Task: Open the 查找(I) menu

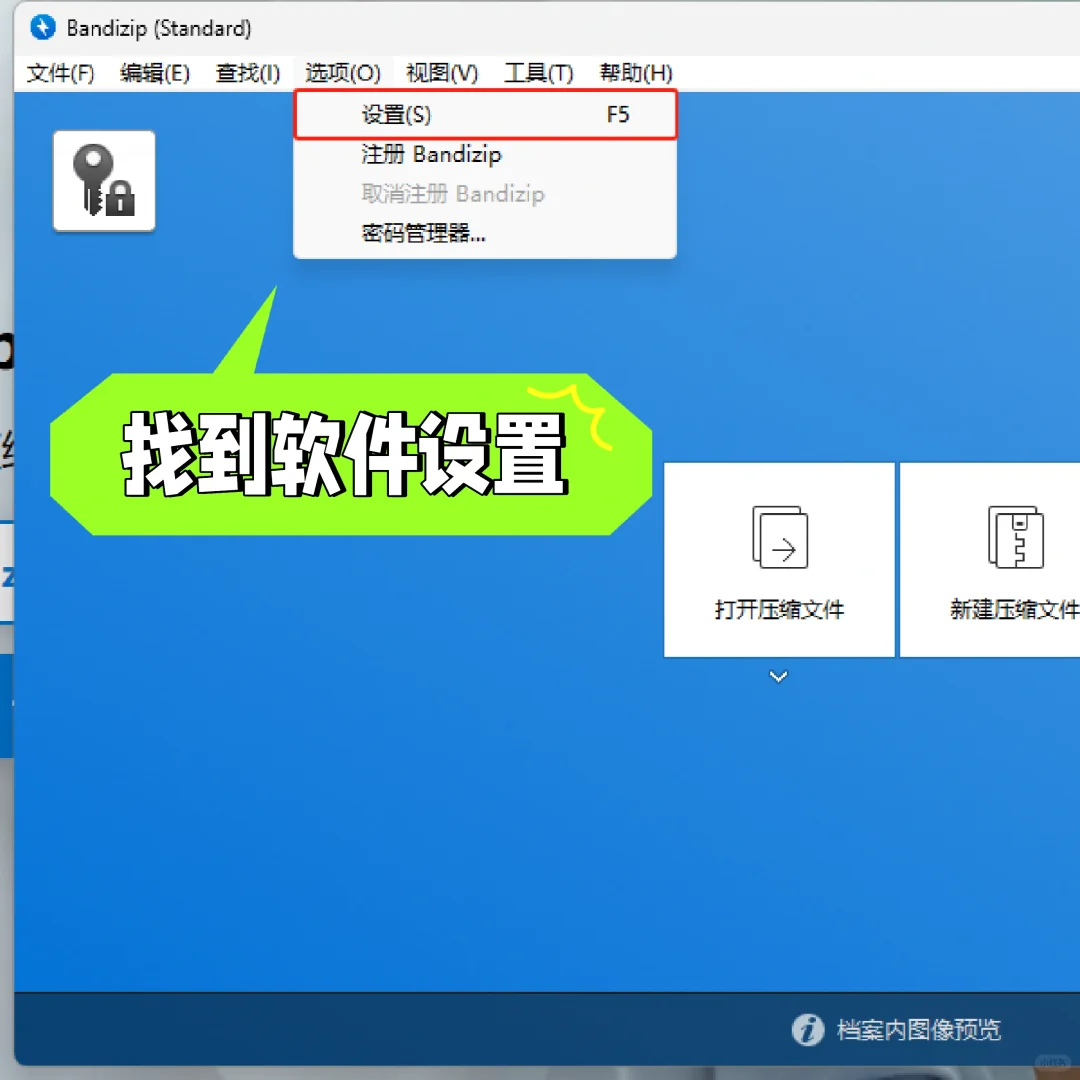Action: click(246, 73)
